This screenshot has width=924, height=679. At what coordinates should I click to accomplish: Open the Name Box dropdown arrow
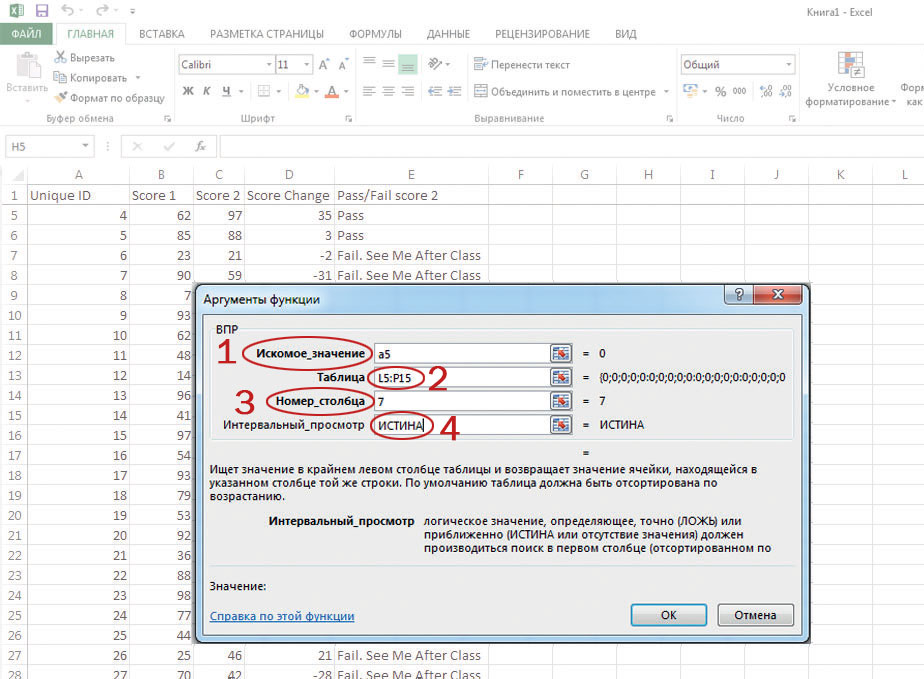(x=84, y=147)
